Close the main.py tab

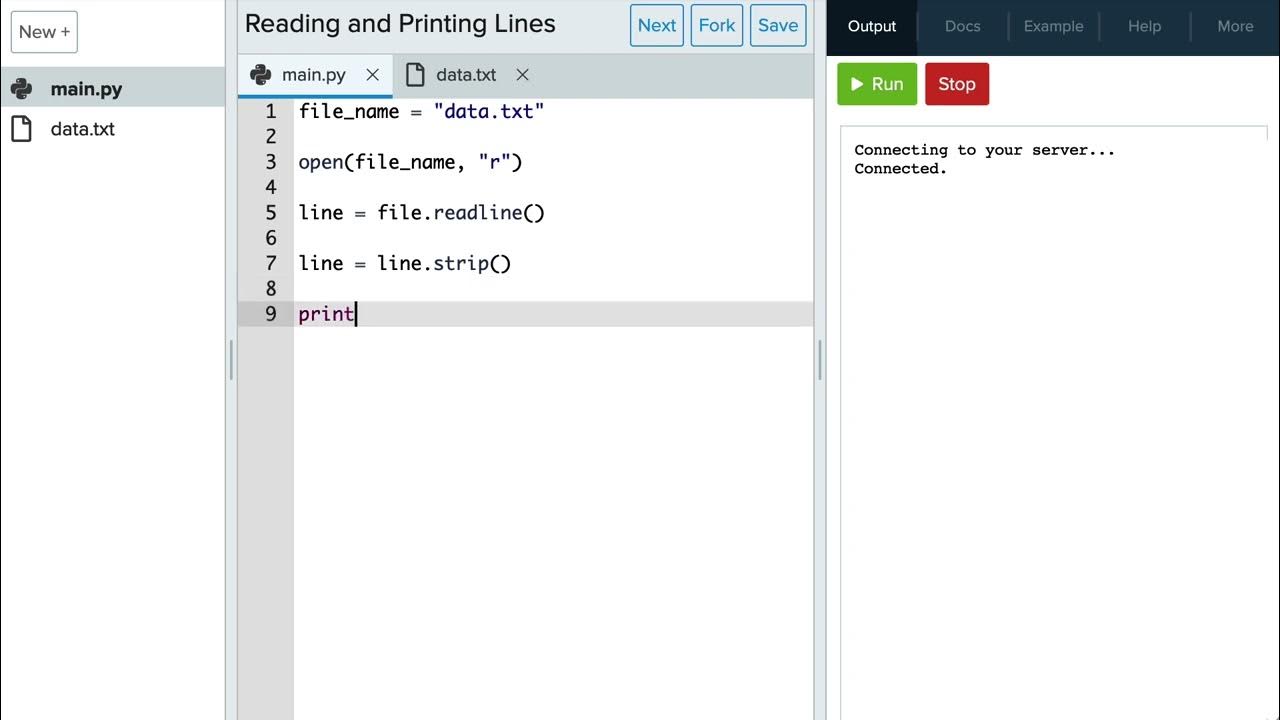click(x=372, y=75)
